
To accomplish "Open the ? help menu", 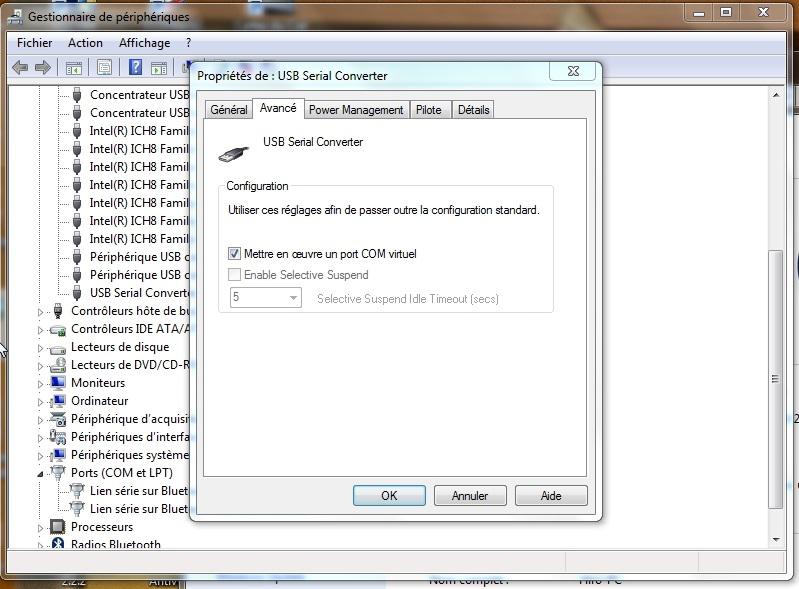I will click(x=189, y=43).
